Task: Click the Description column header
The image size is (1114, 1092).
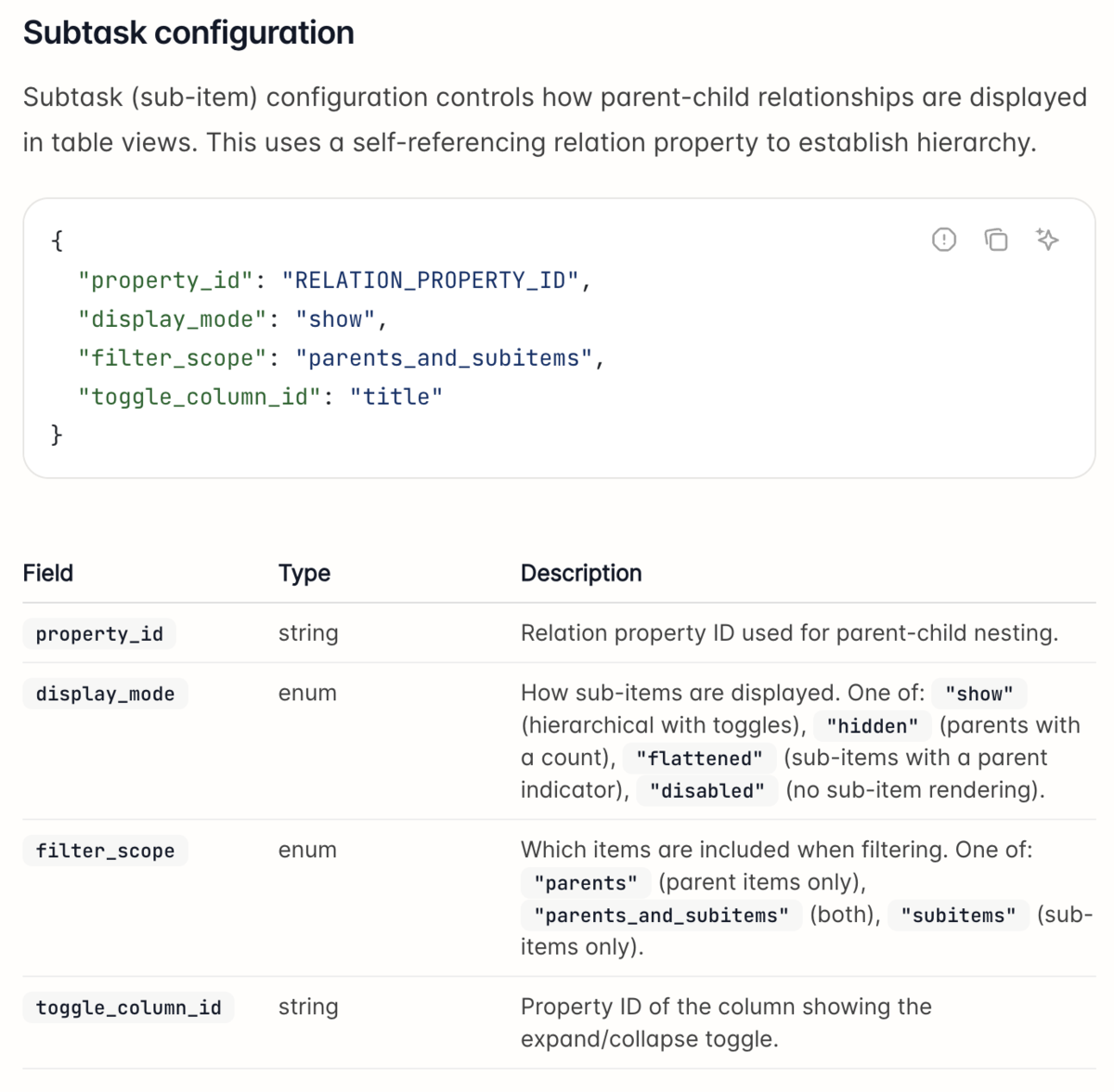Action: pos(581,573)
